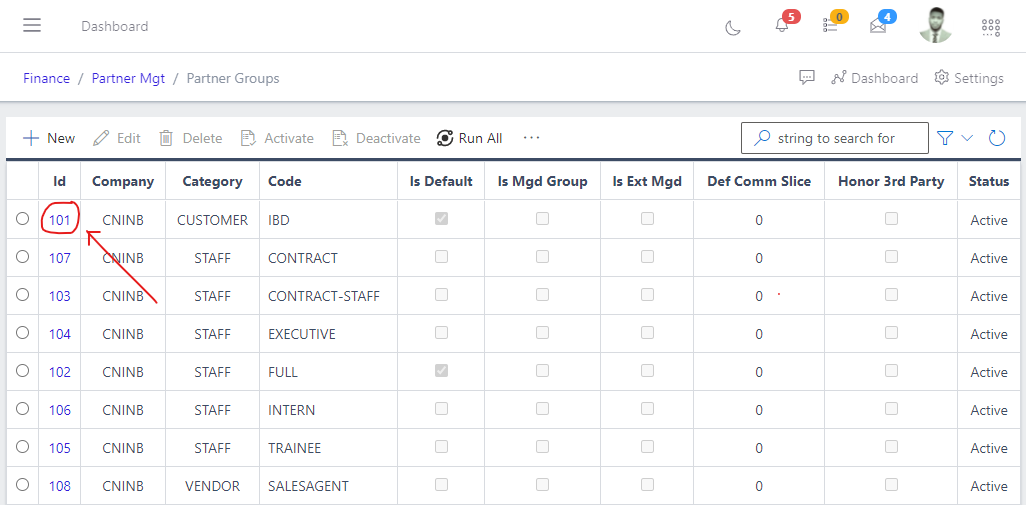
Task: Open user profile avatar menu
Action: [935, 26]
